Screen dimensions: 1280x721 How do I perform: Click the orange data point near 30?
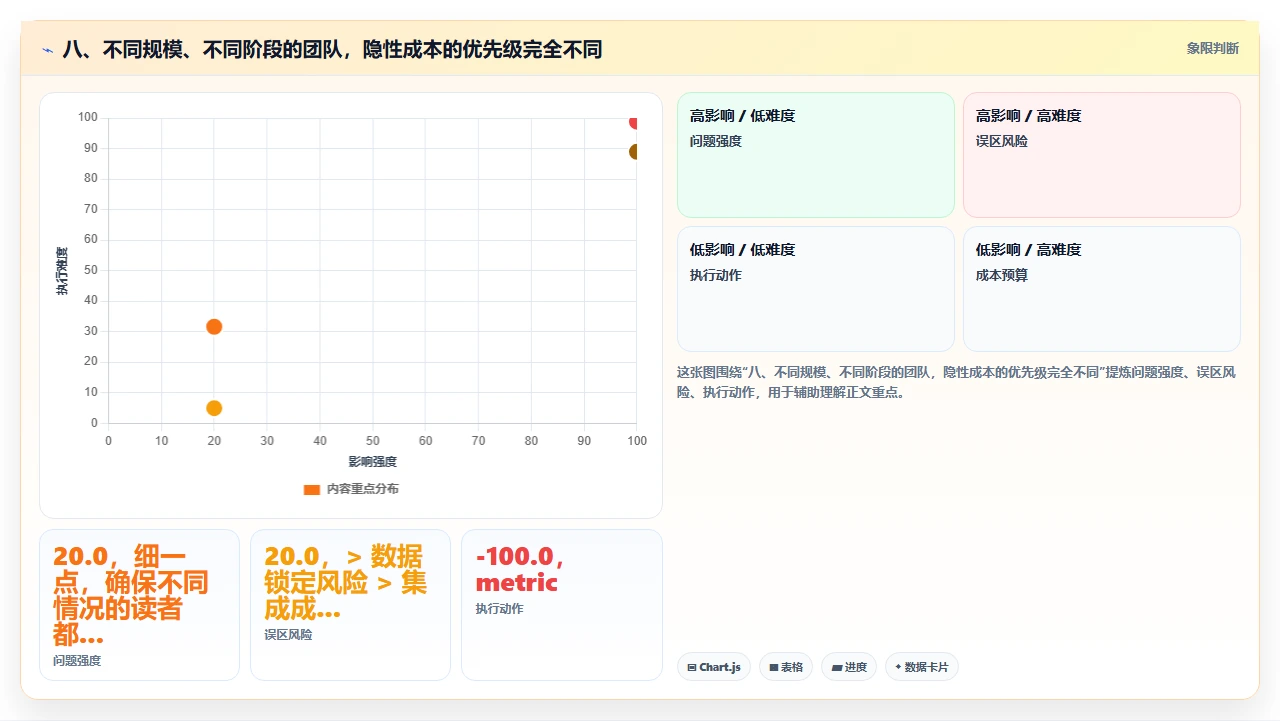click(x=214, y=327)
